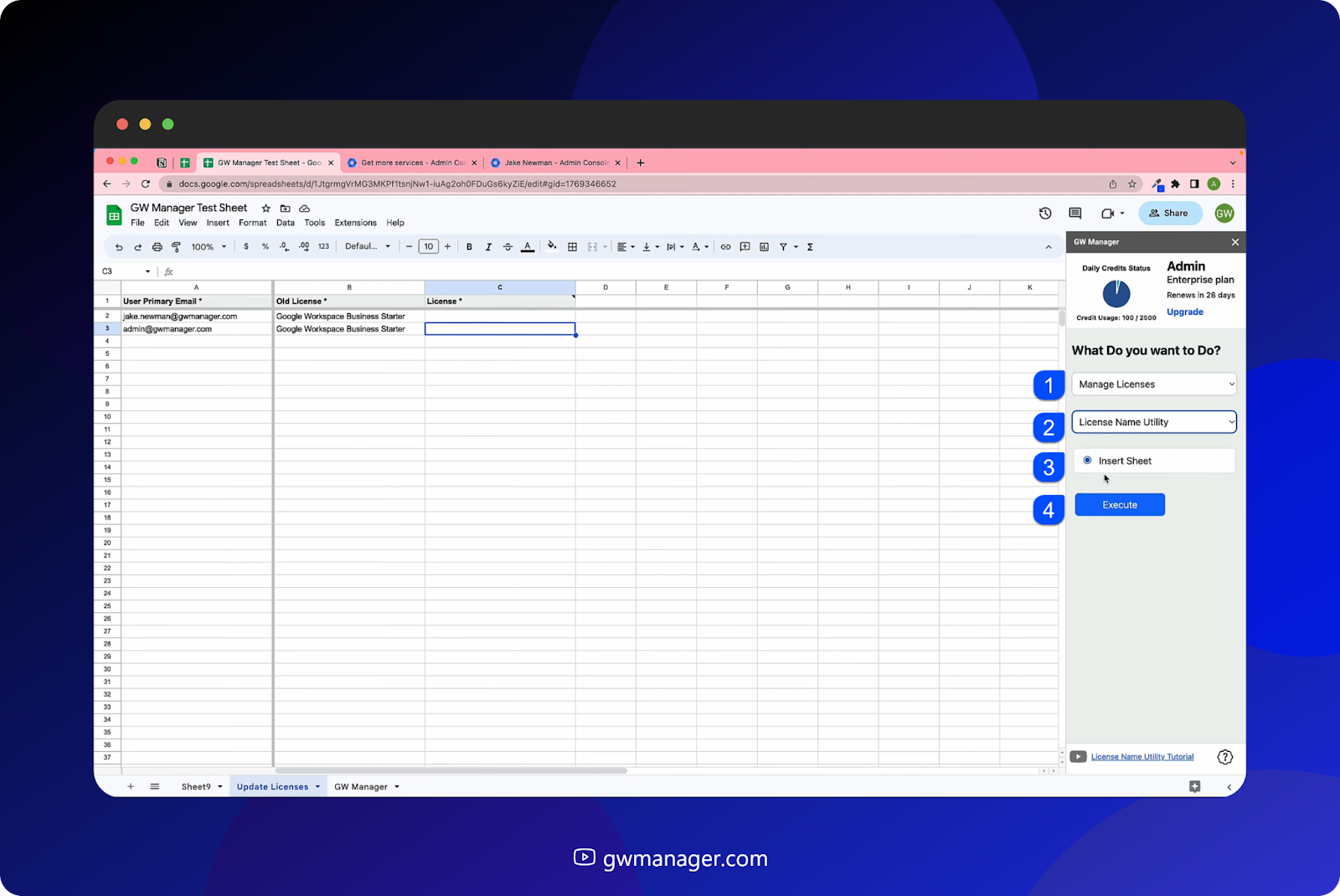Open License Name Utility dropdown
This screenshot has width=1340, height=896.
point(1154,422)
